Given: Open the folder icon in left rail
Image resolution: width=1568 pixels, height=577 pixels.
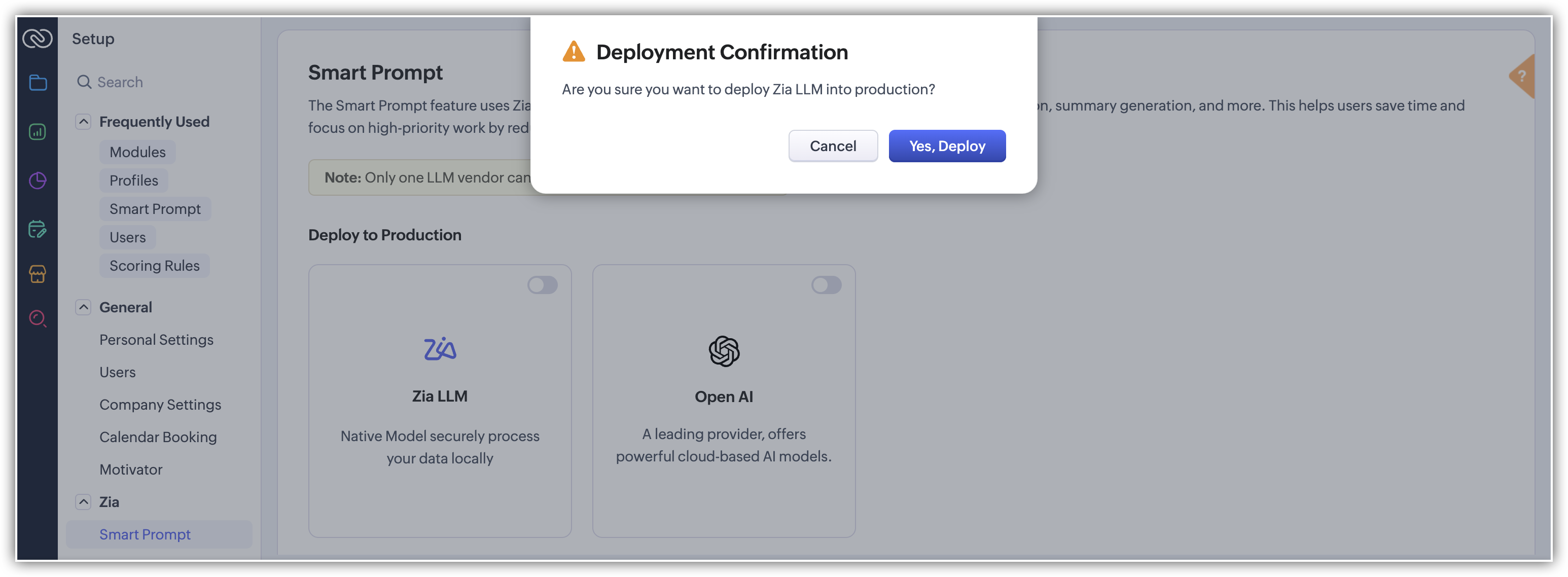Looking at the screenshot, I should (x=38, y=82).
